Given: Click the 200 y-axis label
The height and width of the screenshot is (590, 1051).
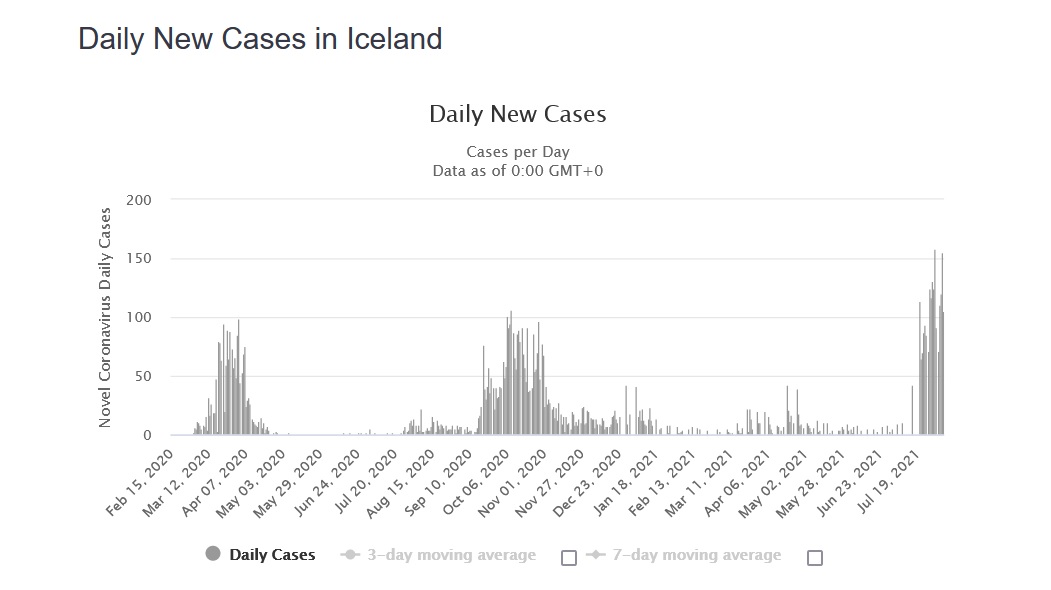Looking at the screenshot, I should pyautogui.click(x=139, y=200).
